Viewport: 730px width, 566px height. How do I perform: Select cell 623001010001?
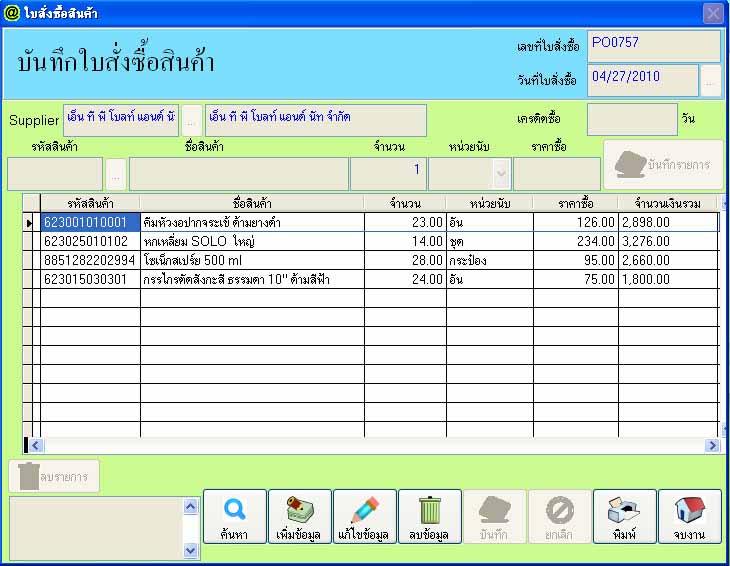90,222
